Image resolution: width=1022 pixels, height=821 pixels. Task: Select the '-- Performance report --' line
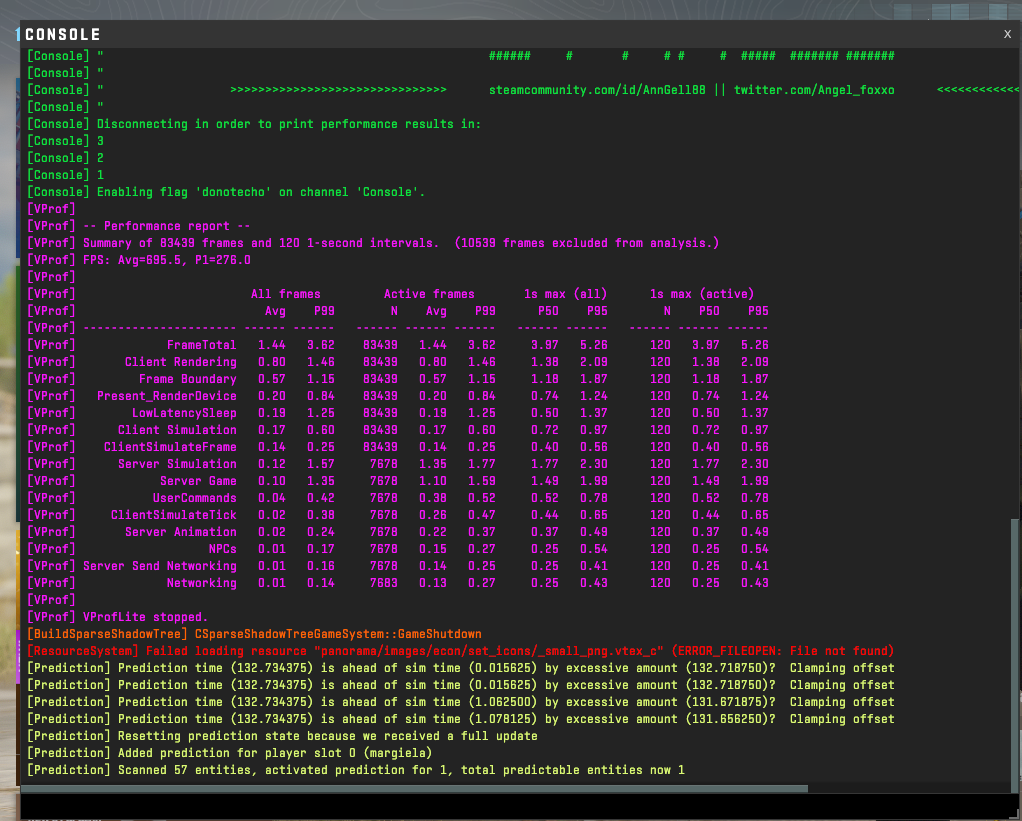click(x=138, y=226)
